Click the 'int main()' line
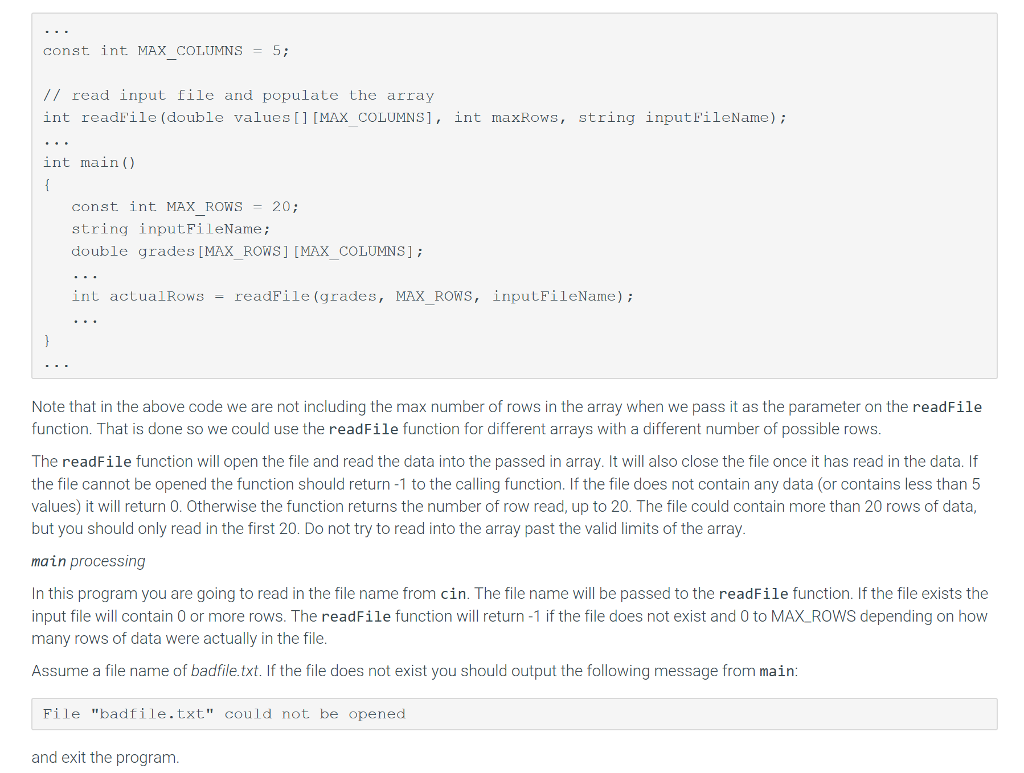 point(89,163)
